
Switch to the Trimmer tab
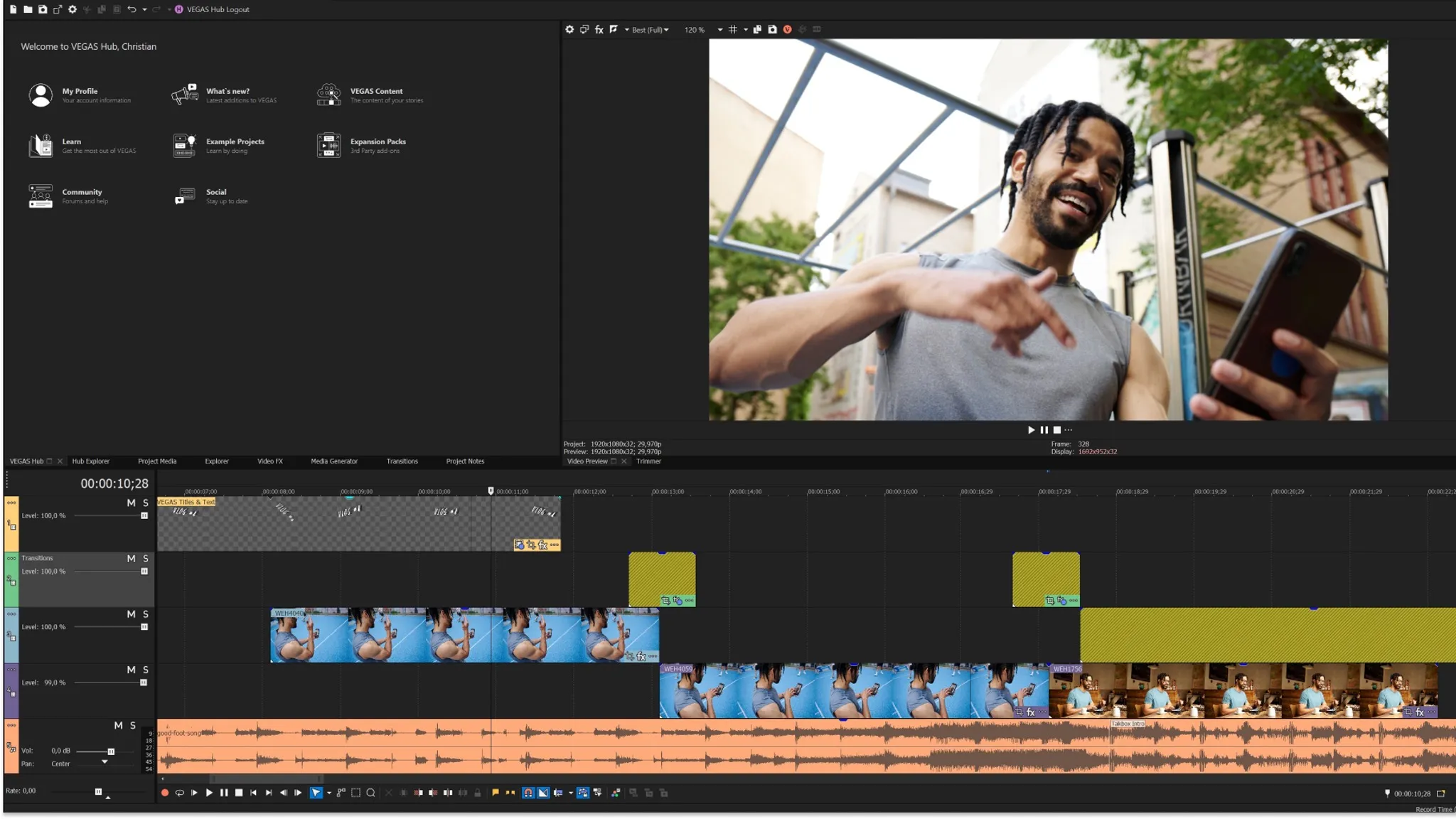648,461
